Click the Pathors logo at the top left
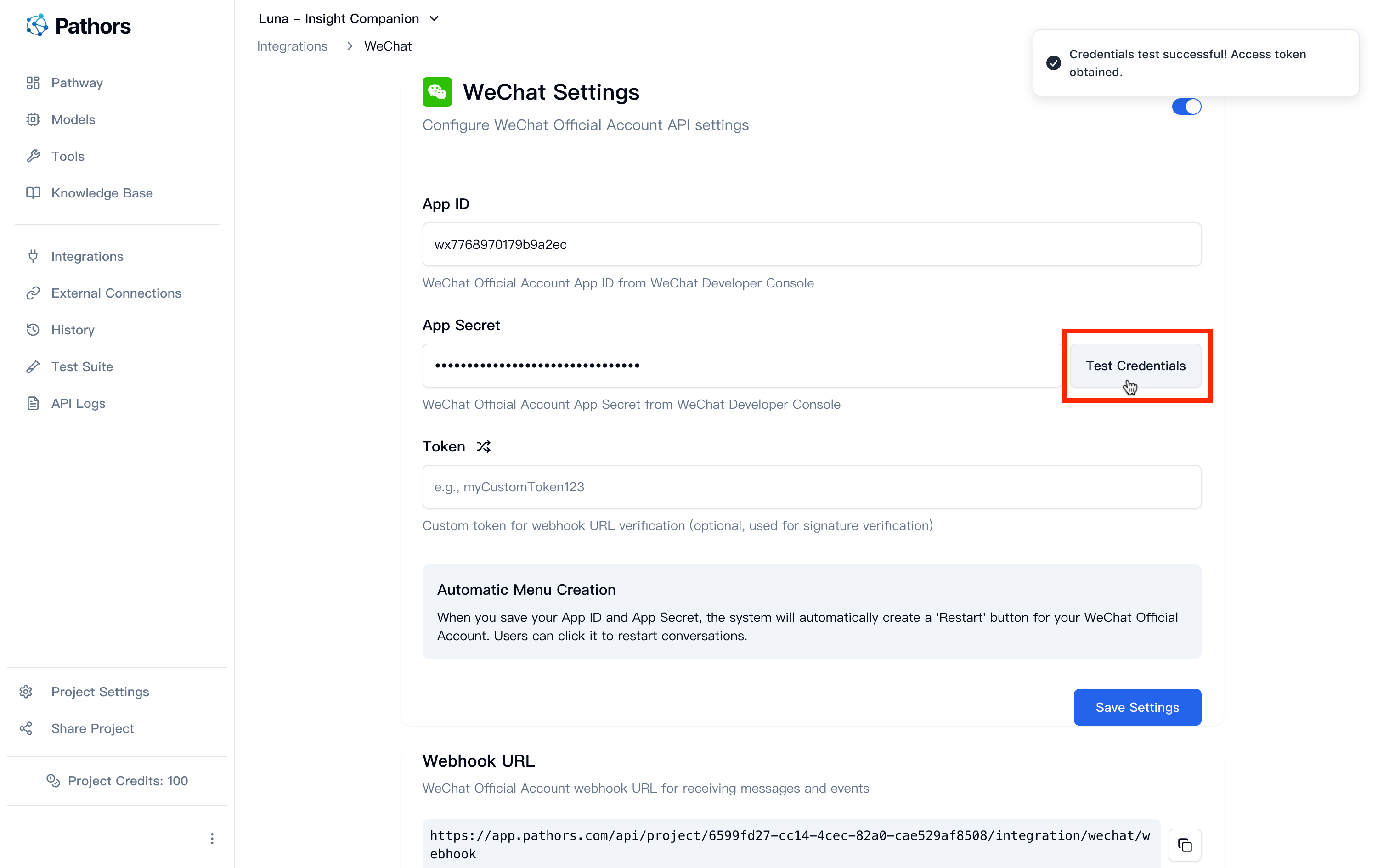The width and height of the screenshot is (1389, 868). (x=79, y=25)
